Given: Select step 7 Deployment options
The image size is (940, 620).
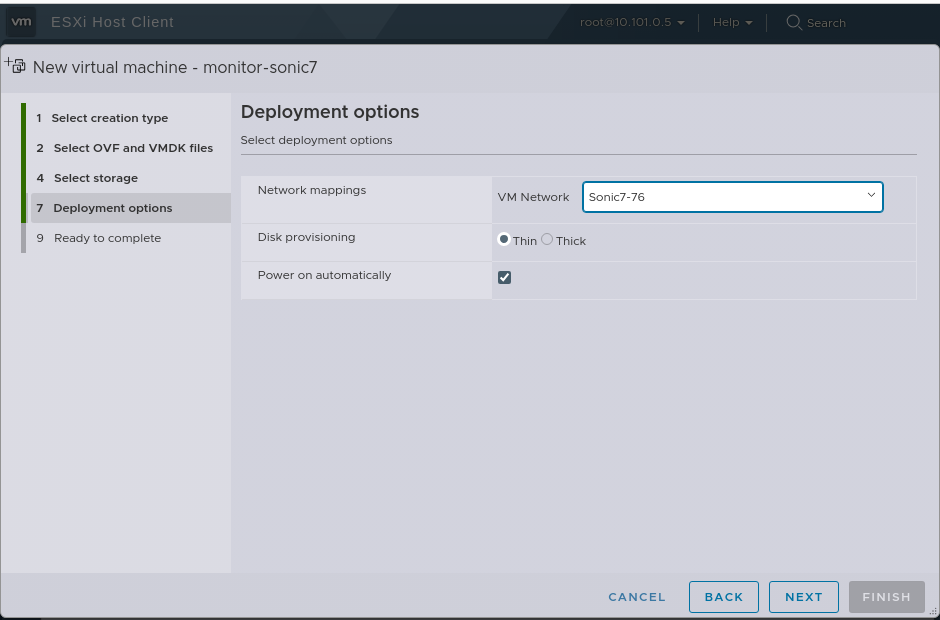Looking at the screenshot, I should click(x=113, y=208).
